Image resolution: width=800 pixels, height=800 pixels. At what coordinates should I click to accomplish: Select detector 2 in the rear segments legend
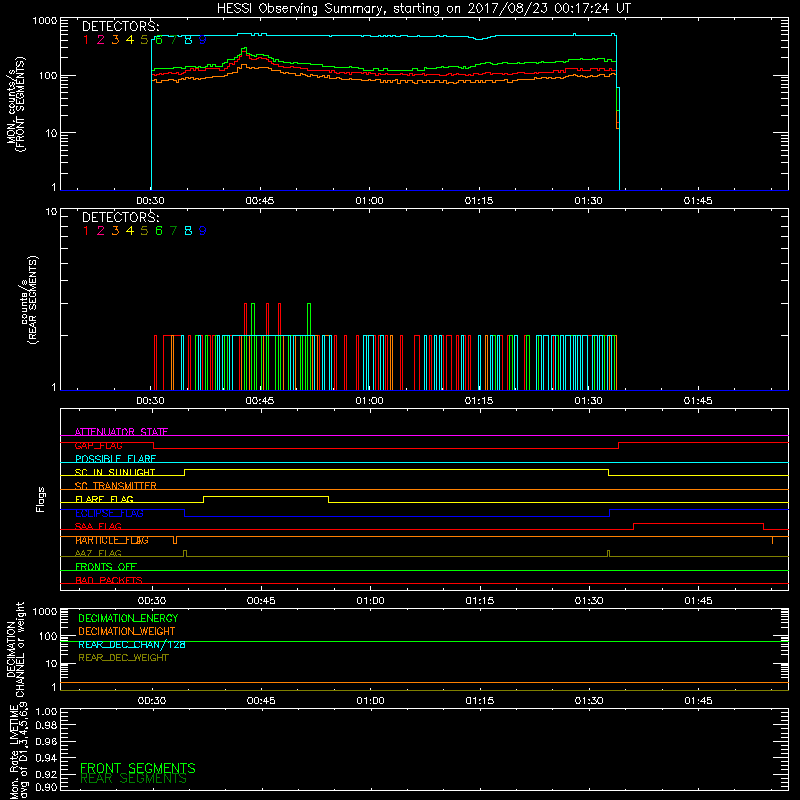coord(101,231)
